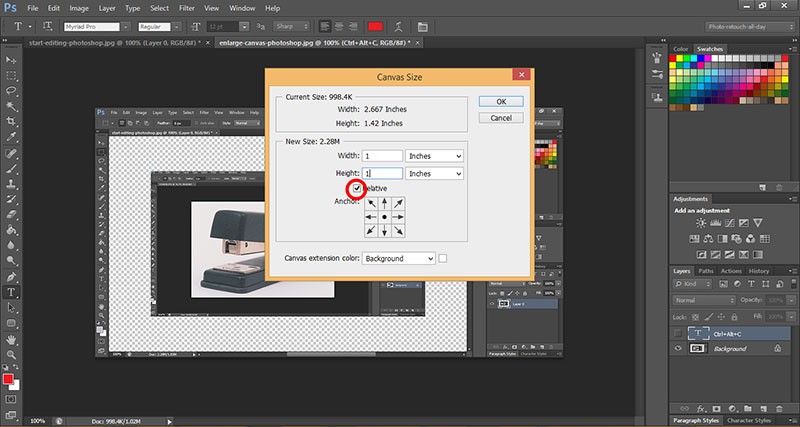
Task: Click Cancel in Canvas Size dialog
Action: click(501, 118)
